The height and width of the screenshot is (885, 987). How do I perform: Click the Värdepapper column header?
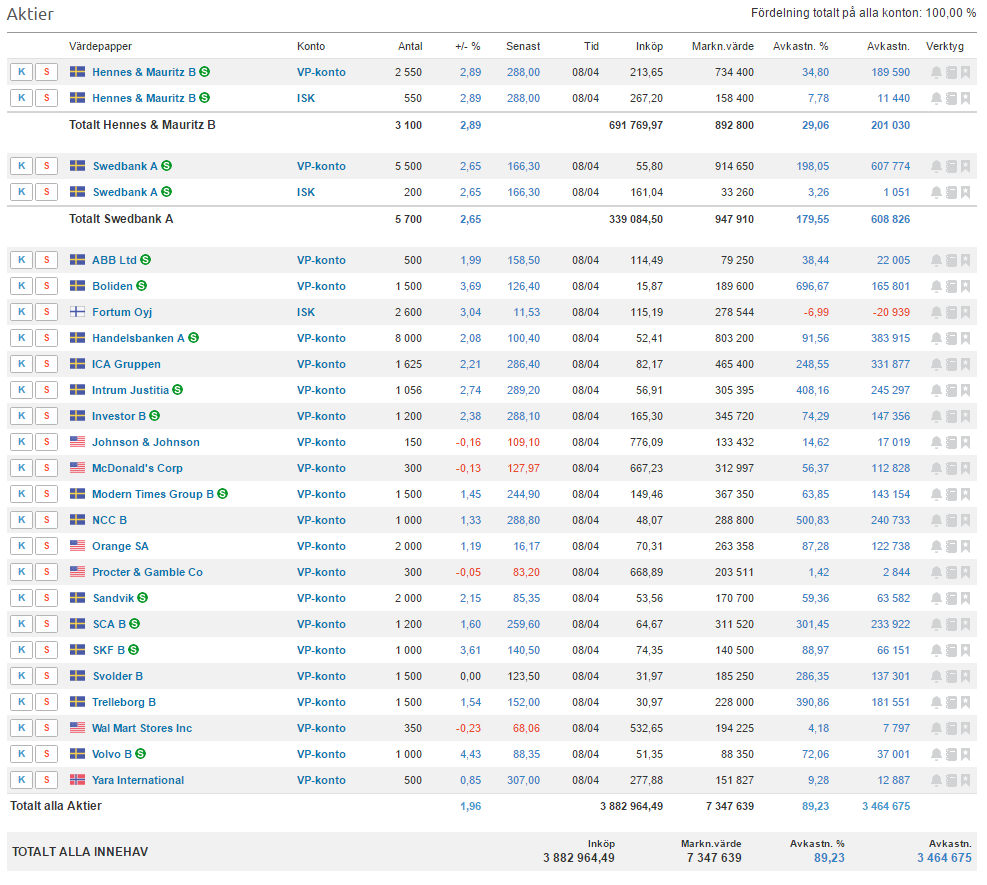coord(100,47)
